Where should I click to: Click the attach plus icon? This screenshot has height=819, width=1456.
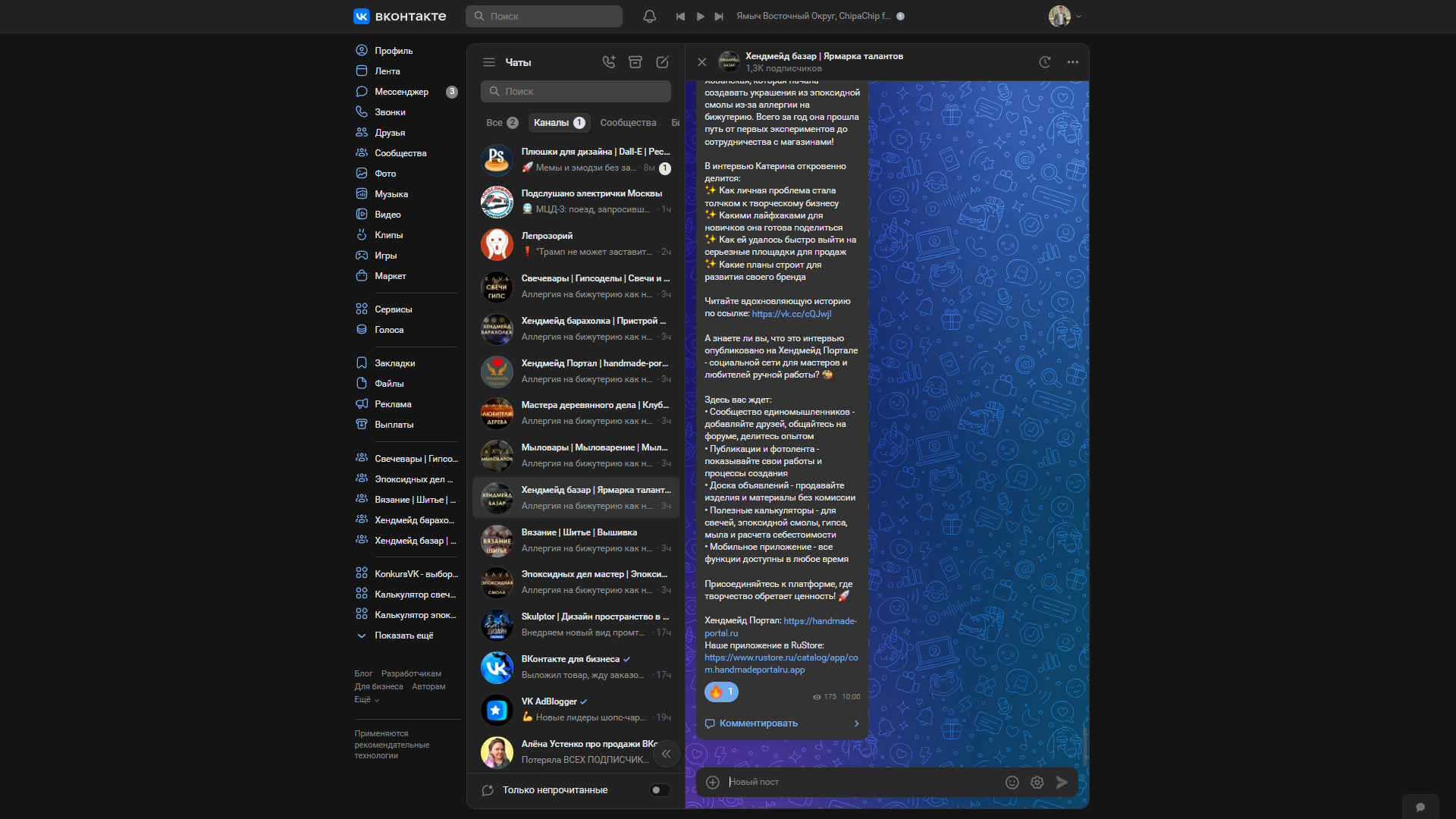click(x=712, y=782)
